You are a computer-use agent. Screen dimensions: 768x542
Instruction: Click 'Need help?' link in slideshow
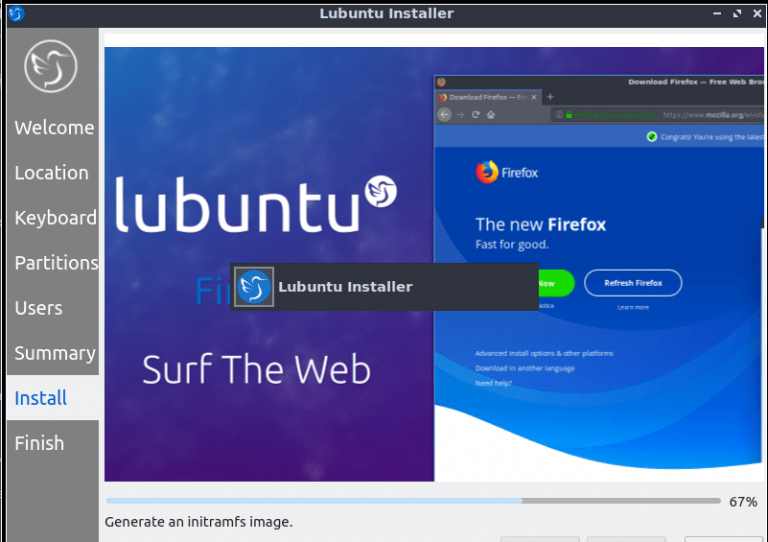click(493, 383)
